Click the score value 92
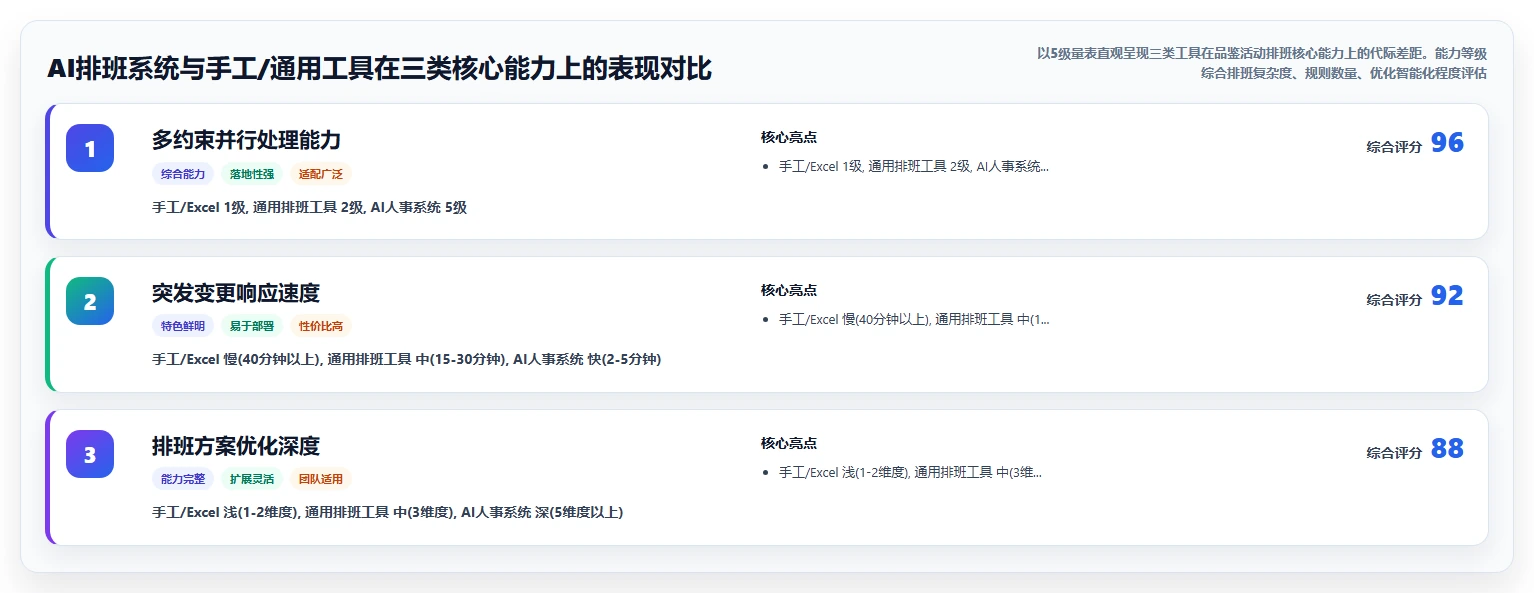 coord(1447,296)
